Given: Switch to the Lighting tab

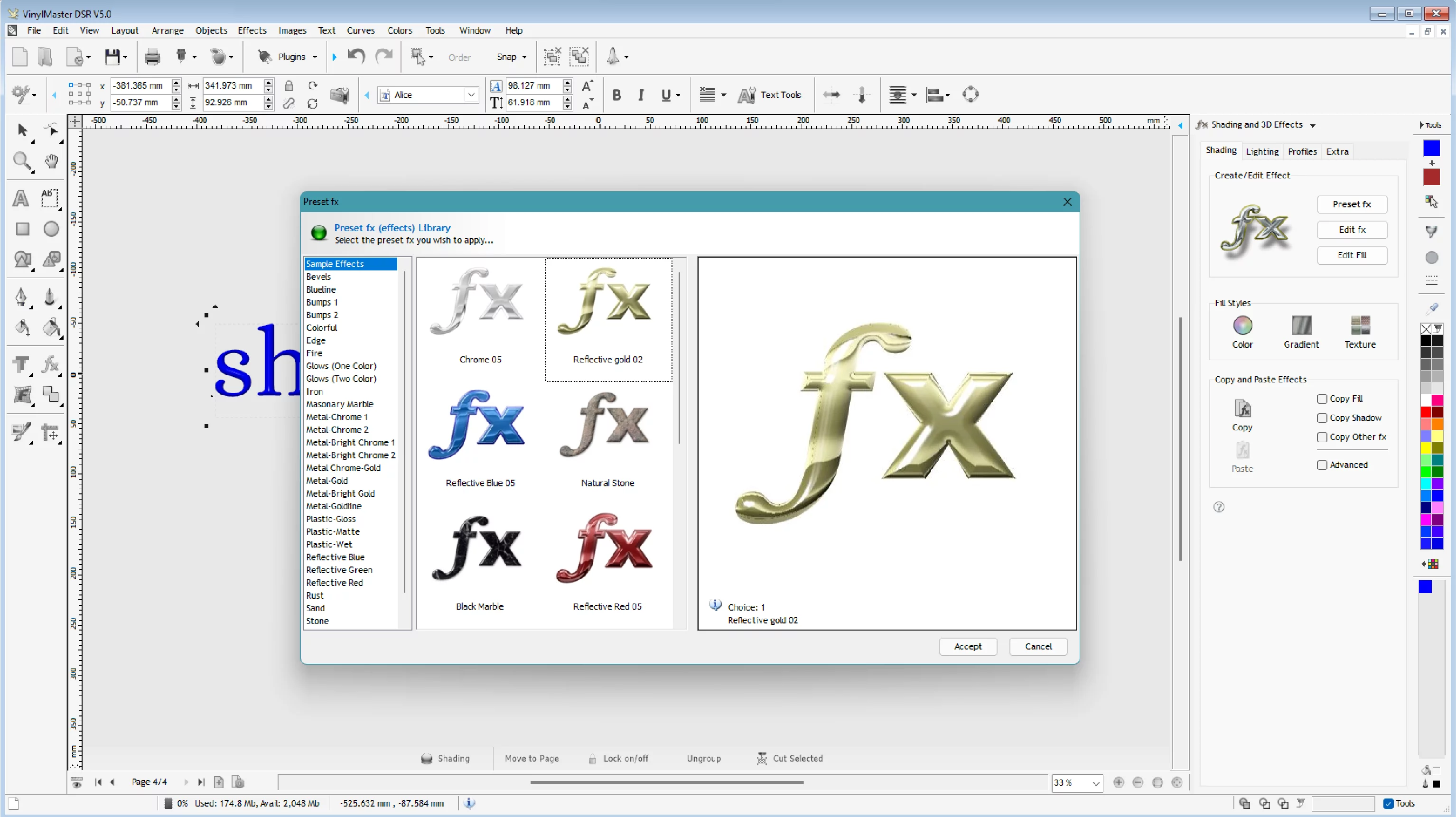Looking at the screenshot, I should pos(1261,151).
